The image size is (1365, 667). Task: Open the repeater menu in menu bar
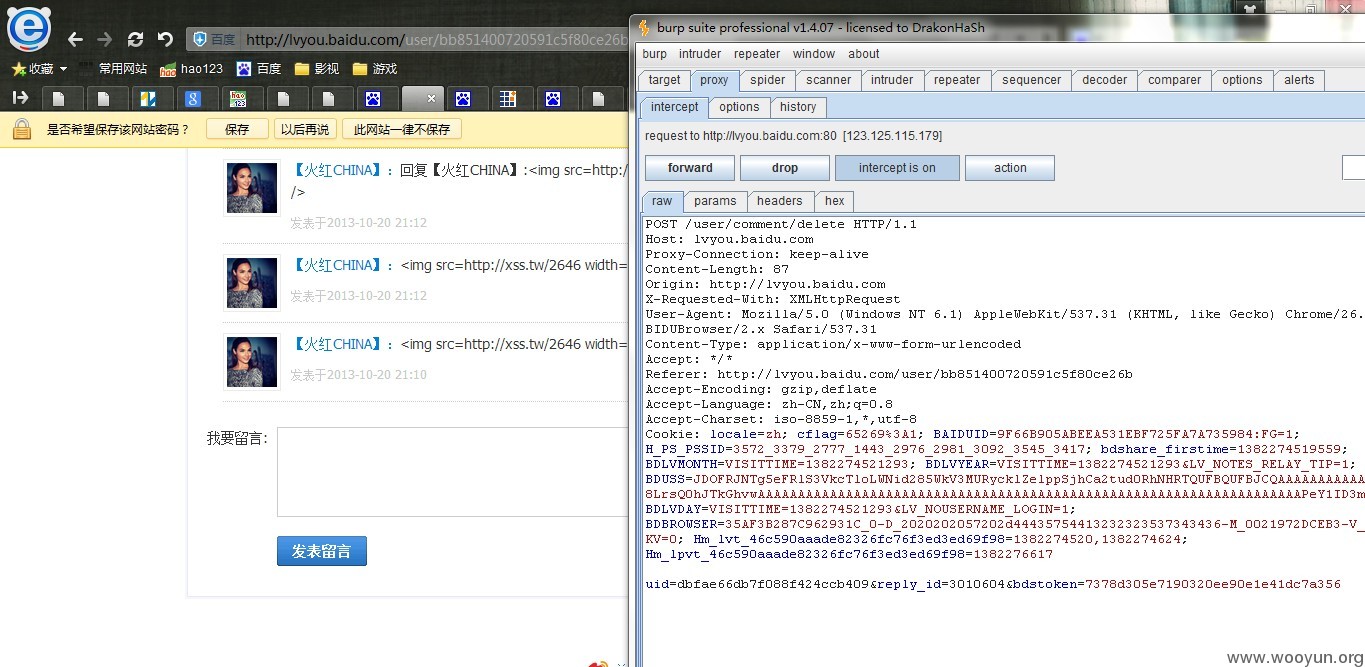(x=757, y=54)
